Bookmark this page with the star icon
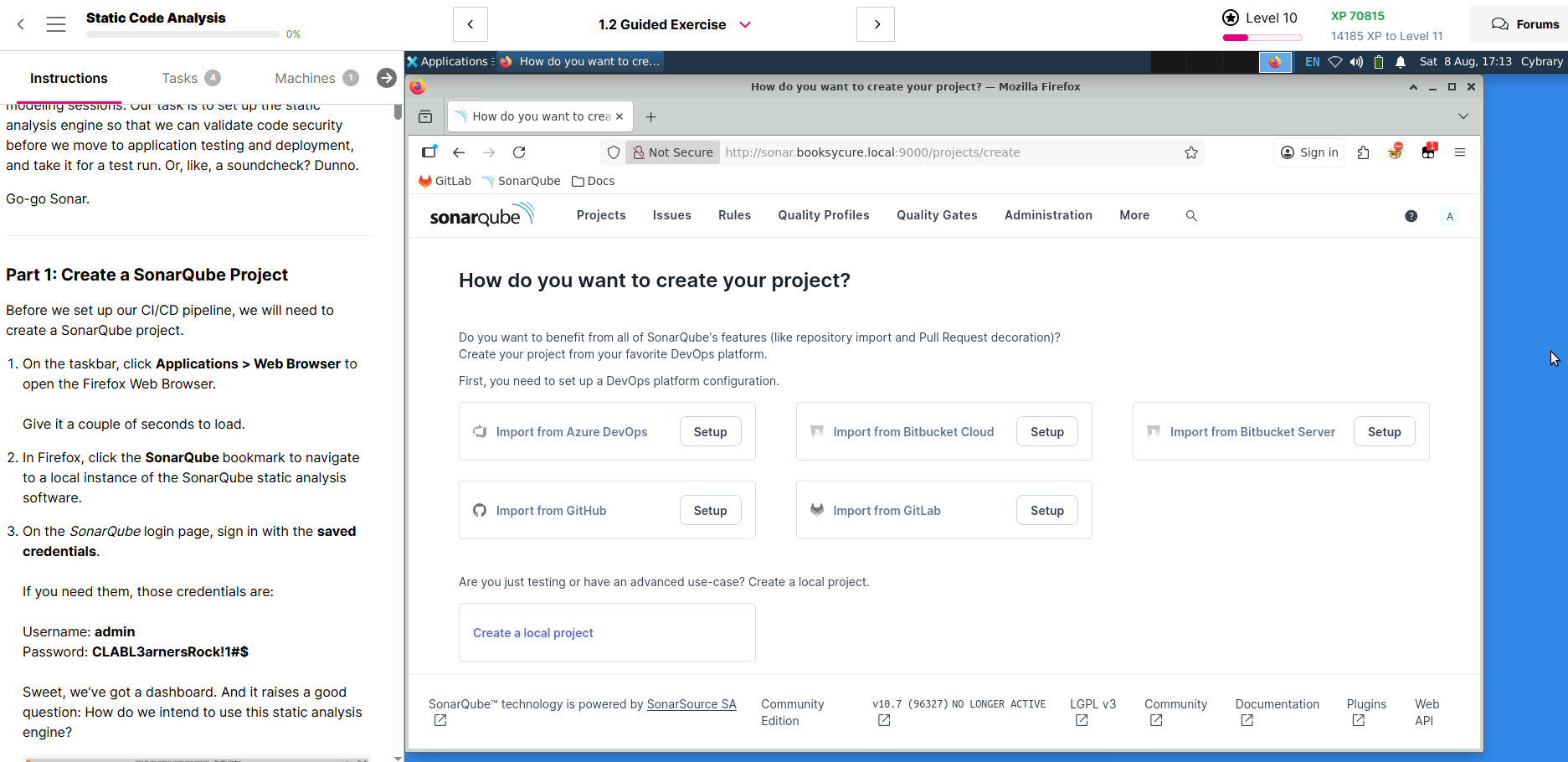This screenshot has width=1568, height=762. [x=1191, y=152]
